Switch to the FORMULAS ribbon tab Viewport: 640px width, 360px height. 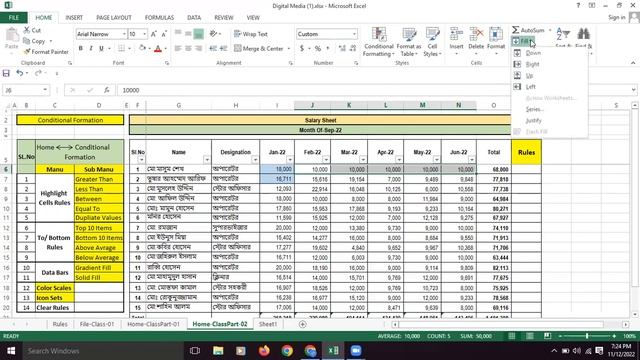click(x=159, y=18)
